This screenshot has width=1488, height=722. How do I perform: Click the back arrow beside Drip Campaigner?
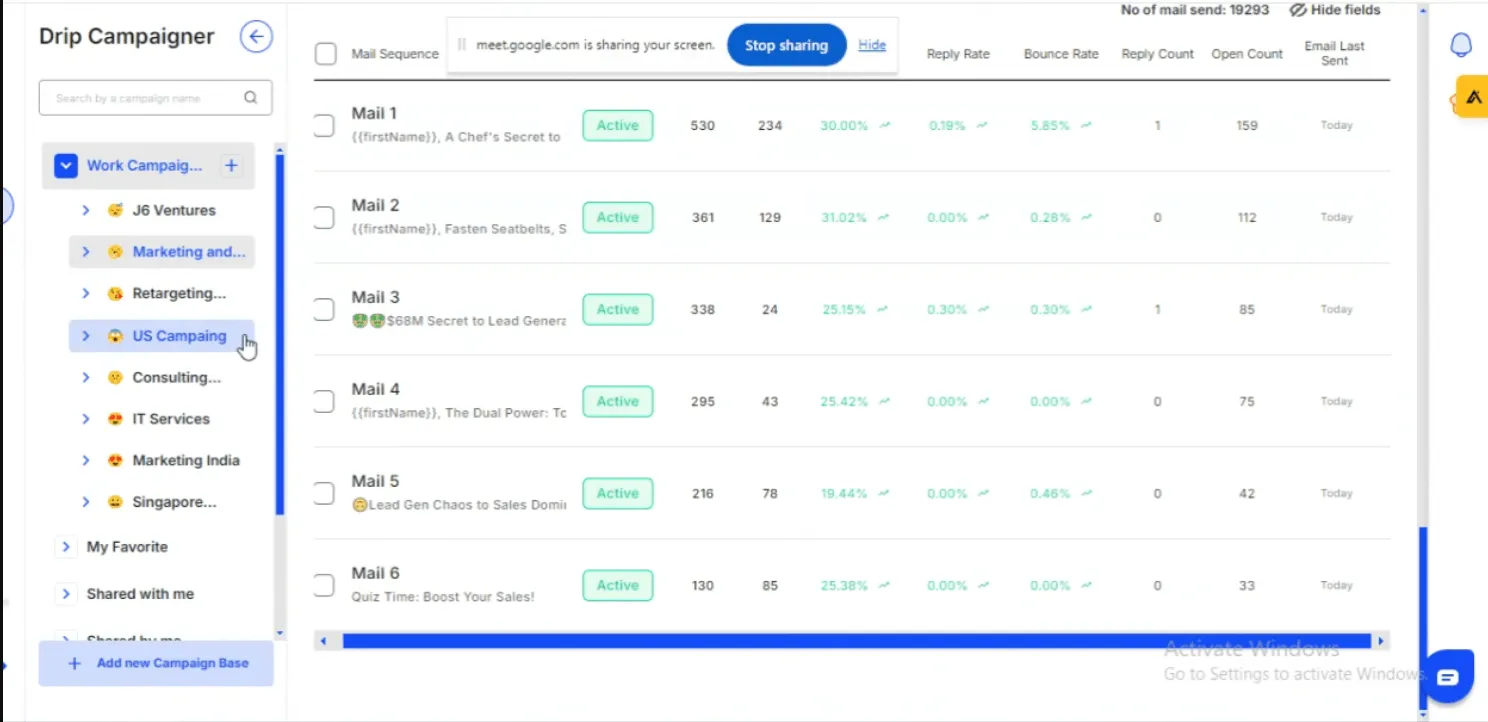256,36
